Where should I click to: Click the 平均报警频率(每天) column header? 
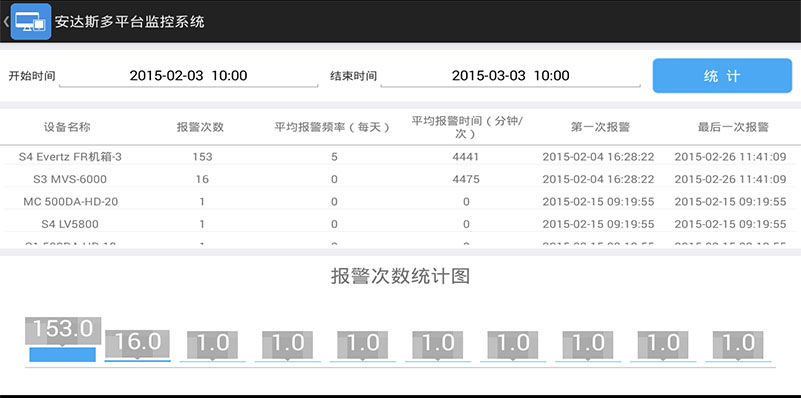tap(332, 127)
